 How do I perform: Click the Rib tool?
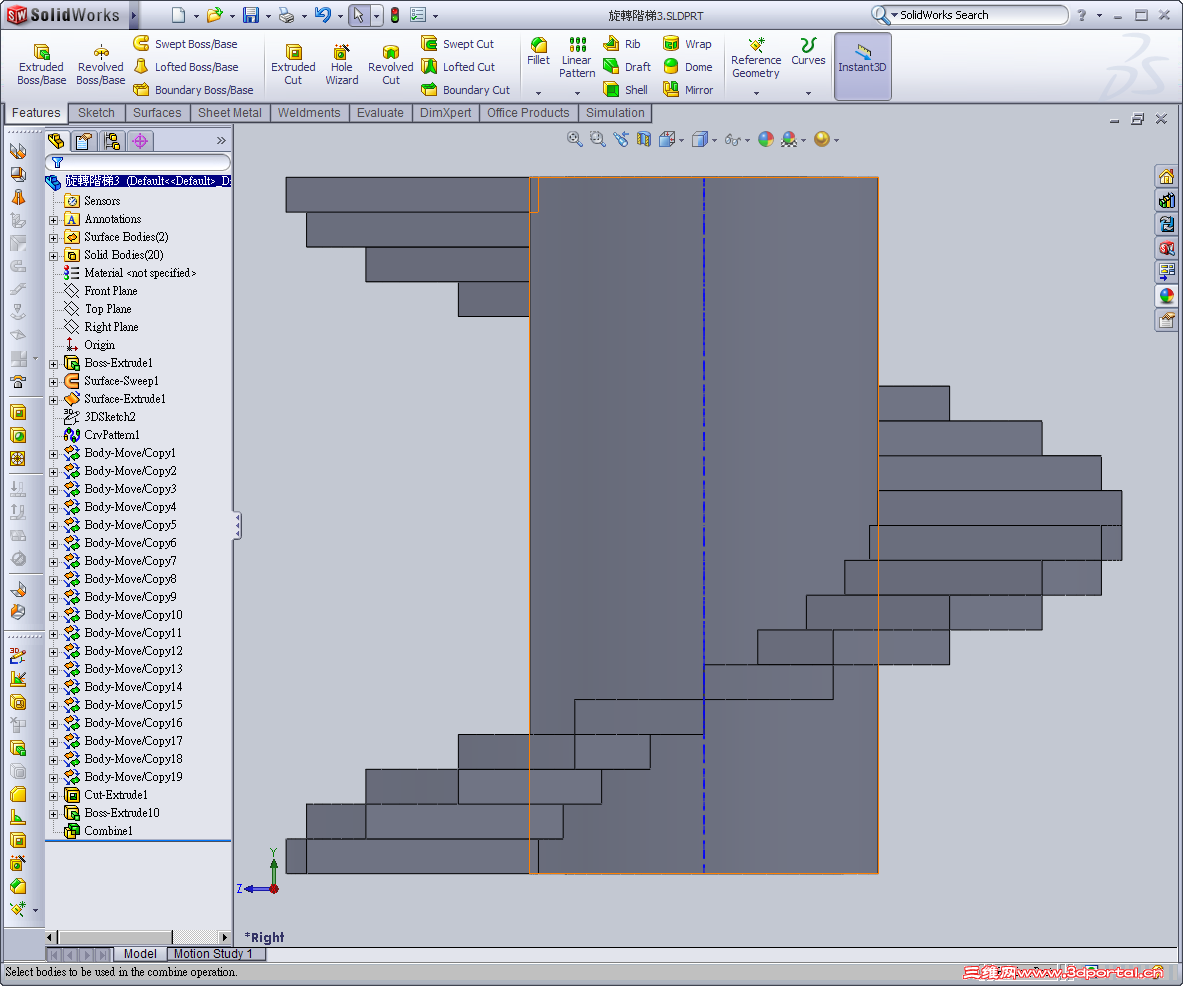click(x=622, y=44)
